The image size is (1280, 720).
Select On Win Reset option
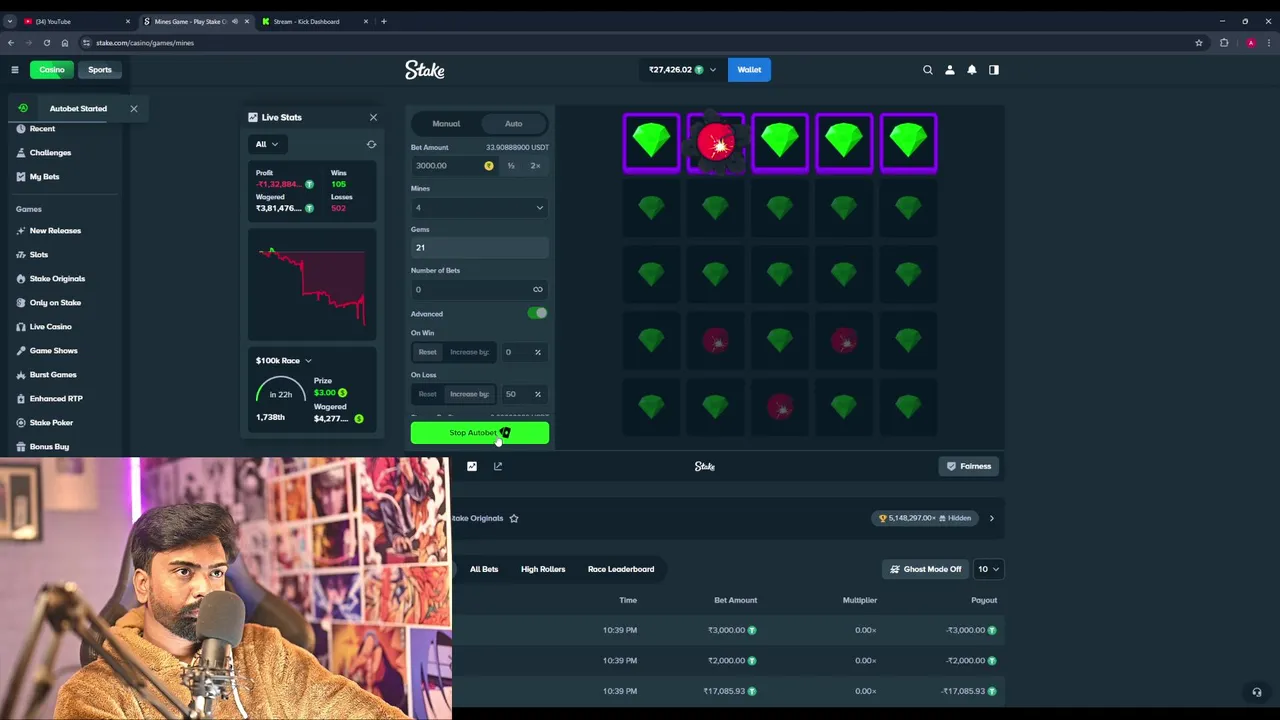pos(427,352)
